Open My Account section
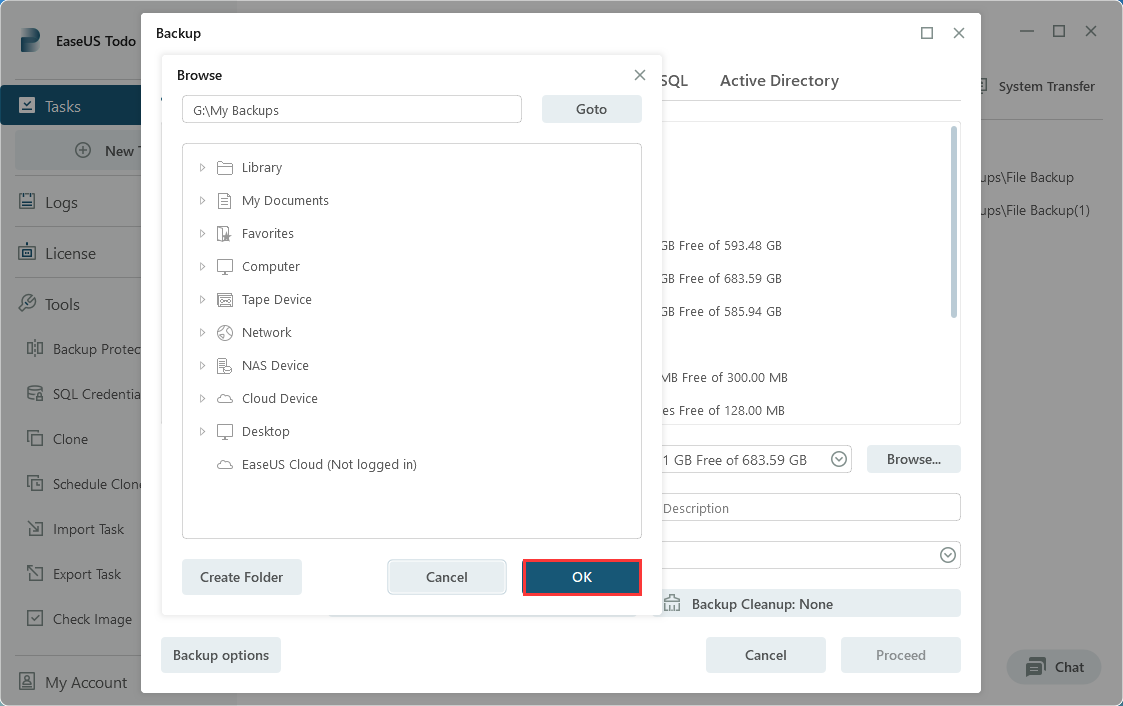 (x=74, y=681)
